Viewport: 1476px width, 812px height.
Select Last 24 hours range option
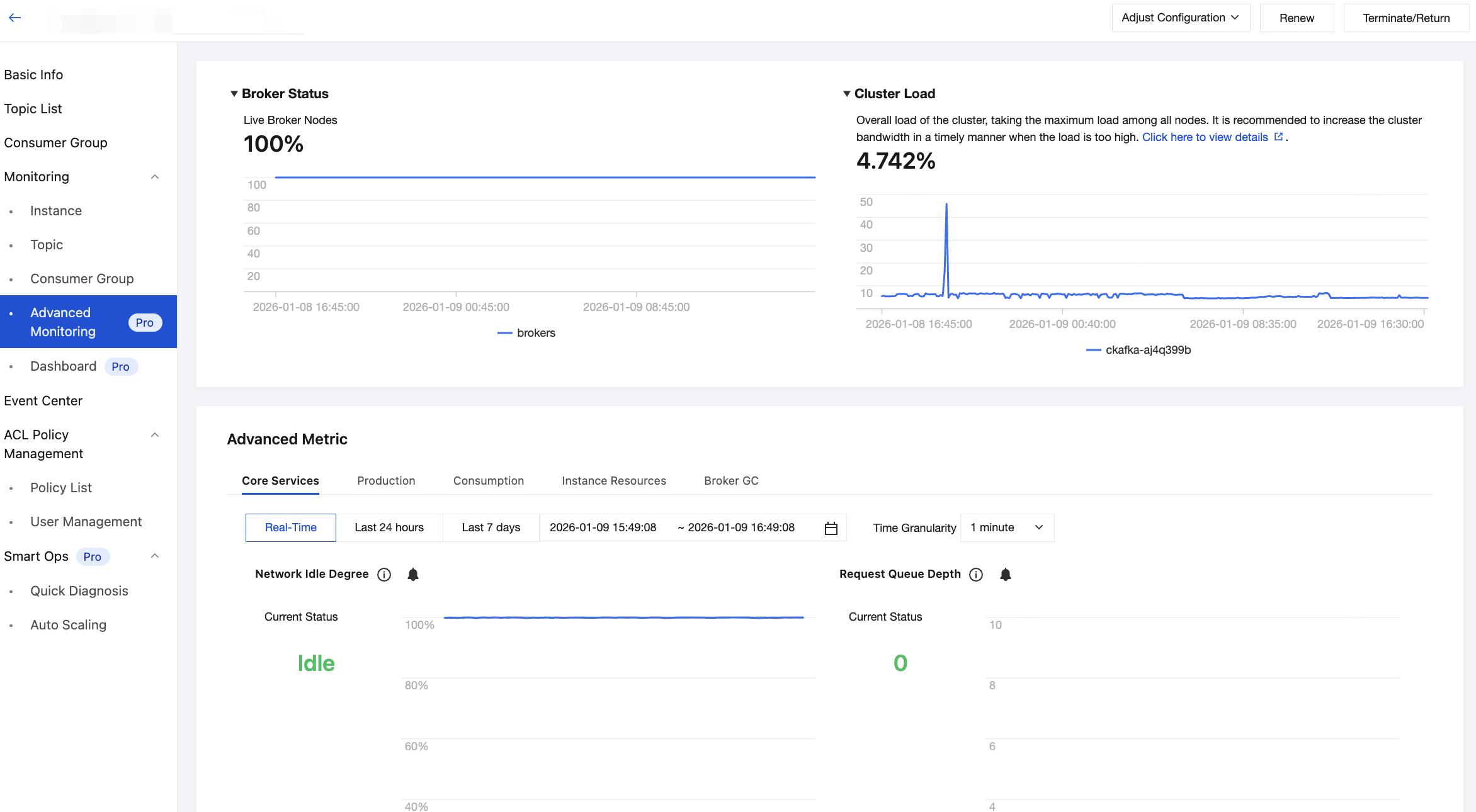pos(389,527)
